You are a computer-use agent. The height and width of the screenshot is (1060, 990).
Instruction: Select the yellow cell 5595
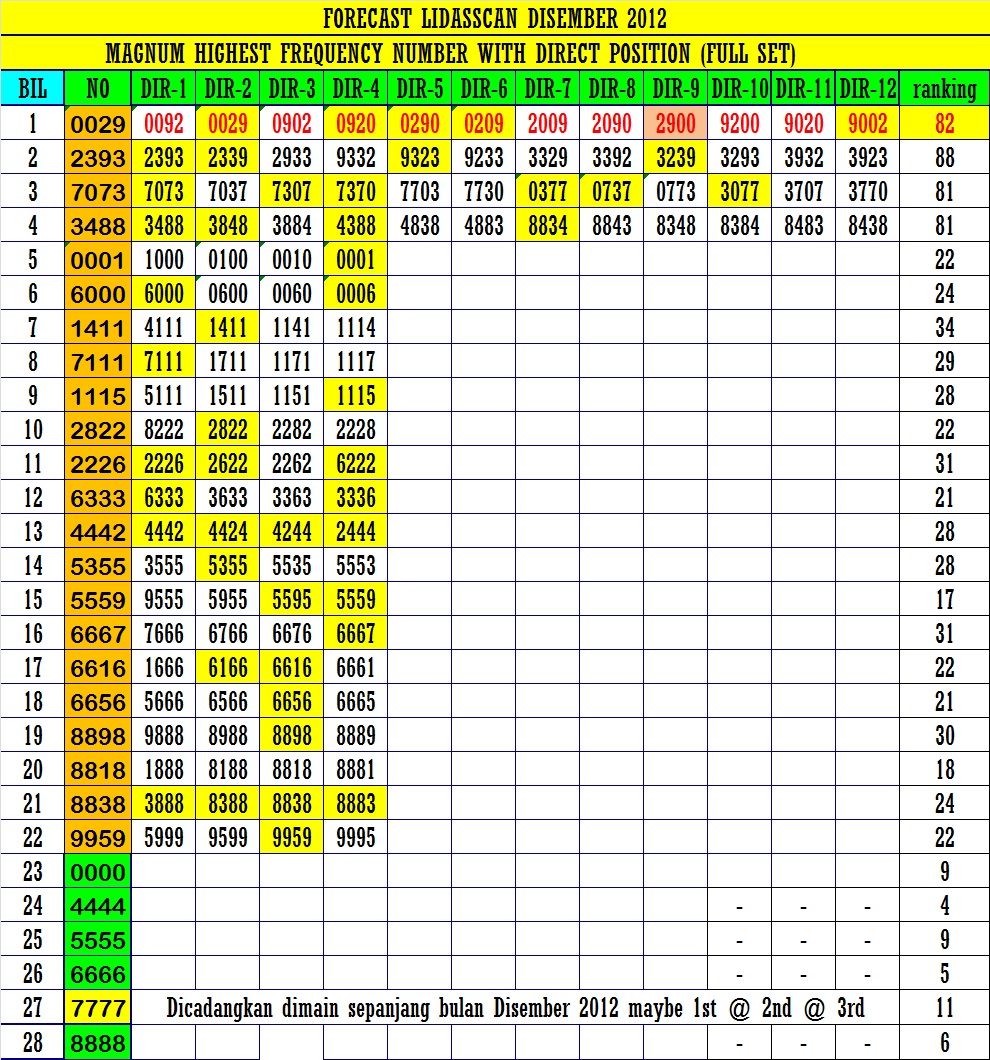pos(292,600)
